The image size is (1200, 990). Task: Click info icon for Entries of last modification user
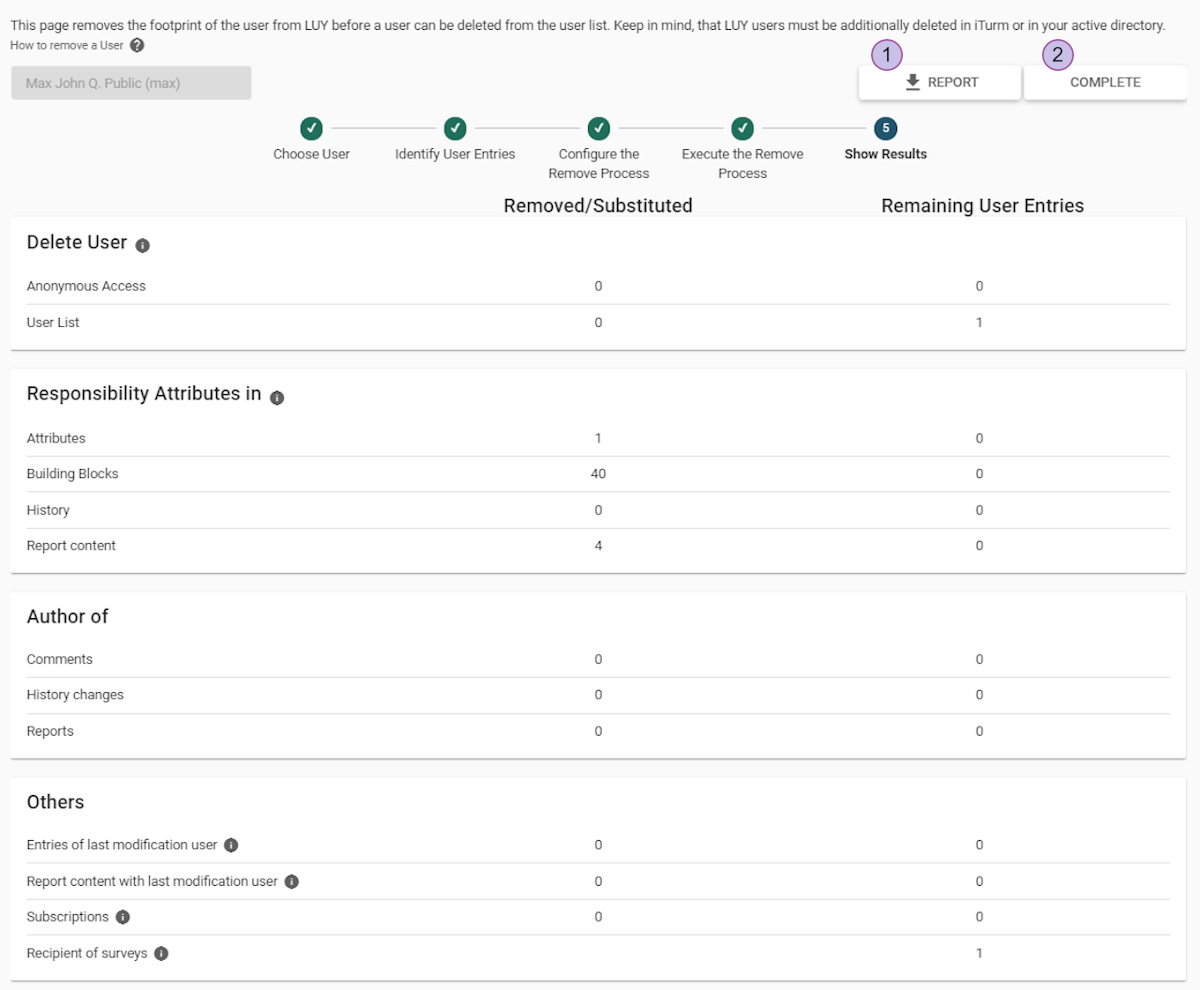point(231,845)
